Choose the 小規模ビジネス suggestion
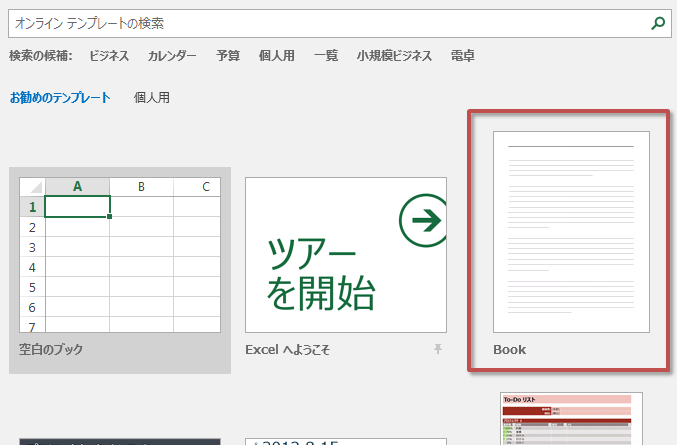The image size is (677, 445). [394, 56]
